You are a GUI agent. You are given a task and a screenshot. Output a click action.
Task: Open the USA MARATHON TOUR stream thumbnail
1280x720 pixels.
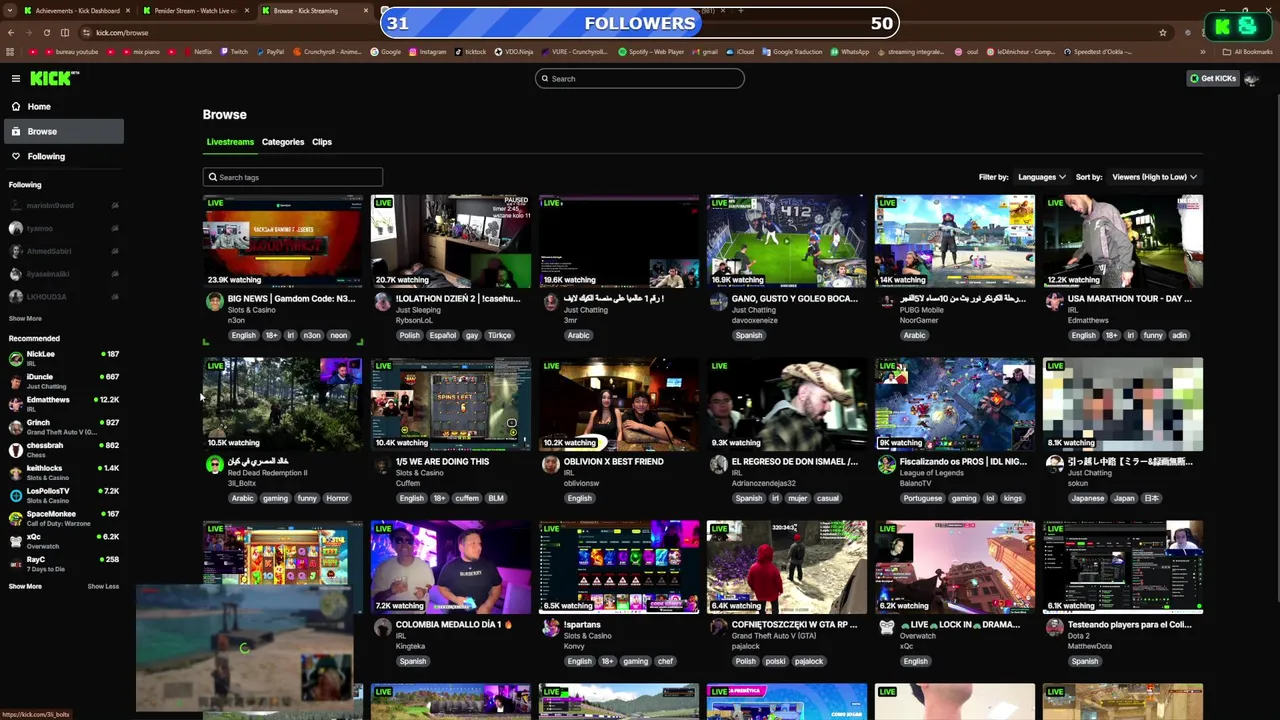click(1123, 241)
